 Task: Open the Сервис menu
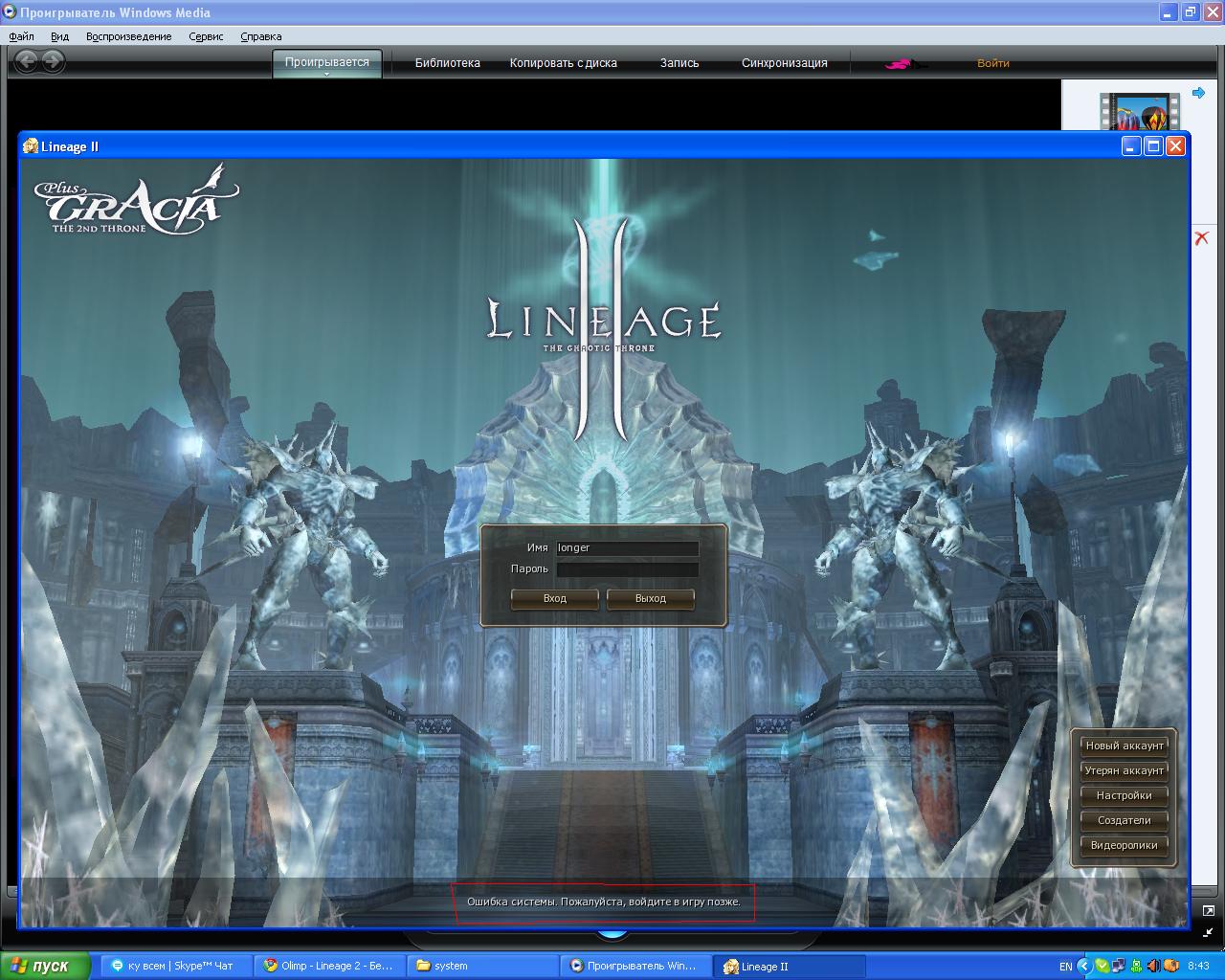(206, 36)
